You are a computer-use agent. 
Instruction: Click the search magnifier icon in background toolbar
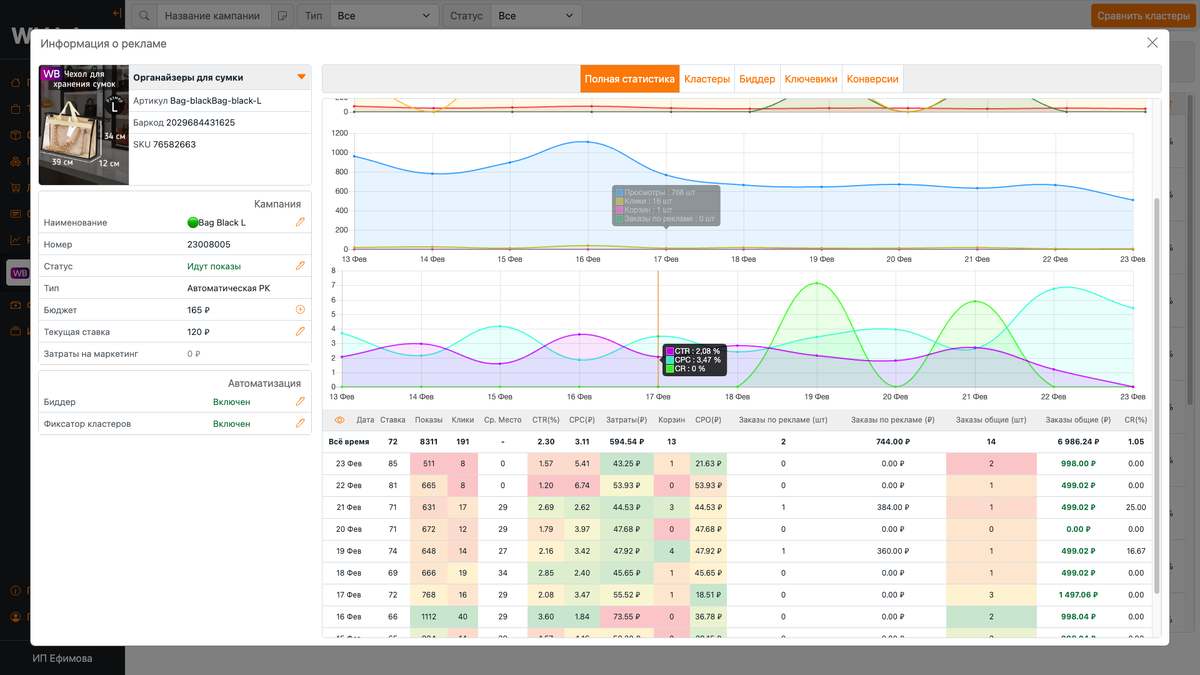pos(145,16)
